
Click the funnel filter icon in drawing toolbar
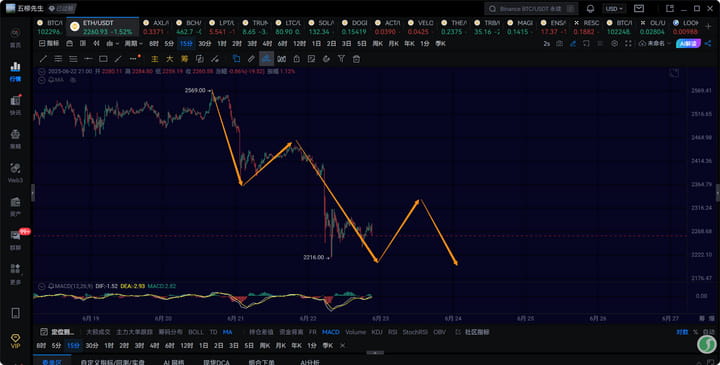(x=341, y=59)
